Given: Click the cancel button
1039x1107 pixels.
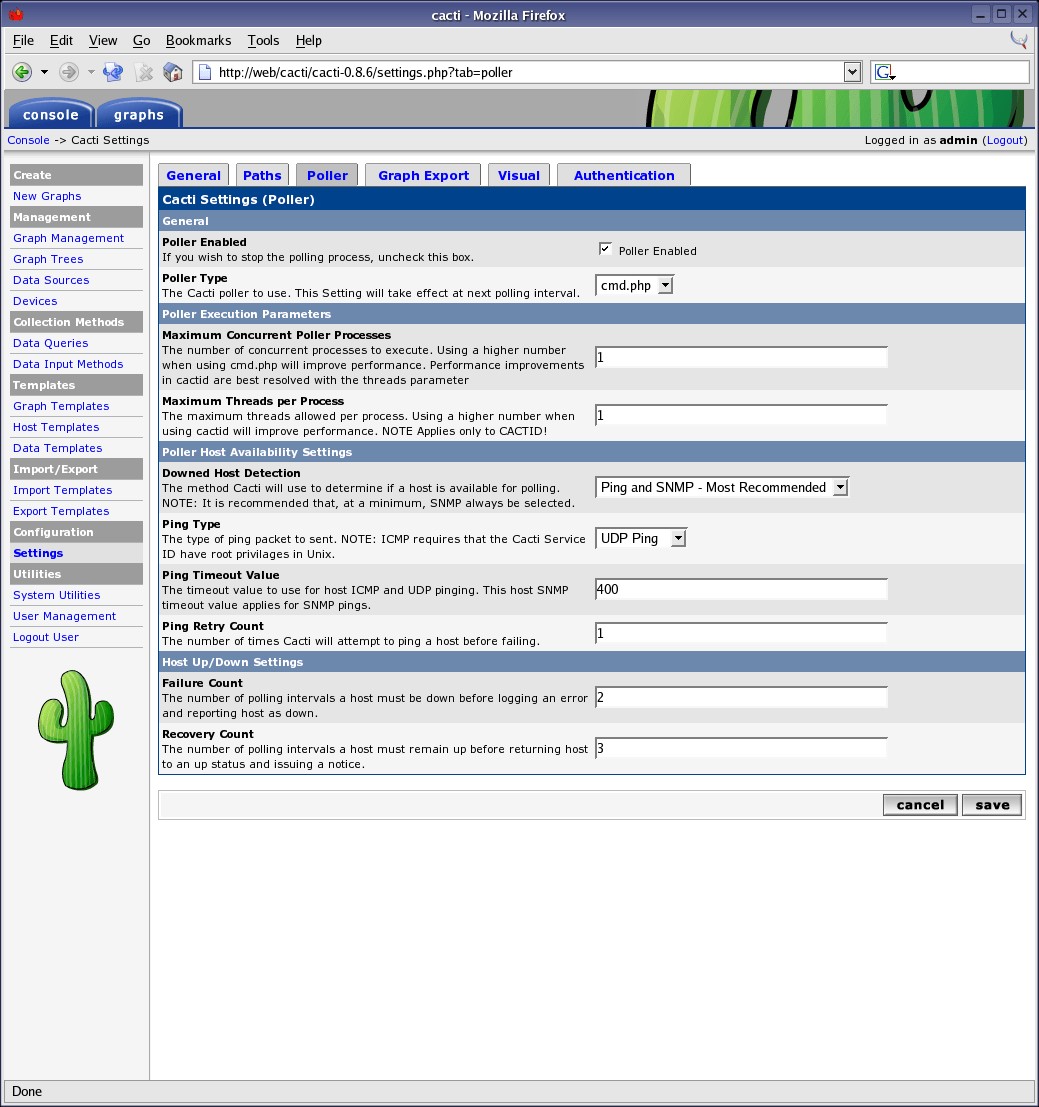Looking at the screenshot, I should [x=920, y=805].
